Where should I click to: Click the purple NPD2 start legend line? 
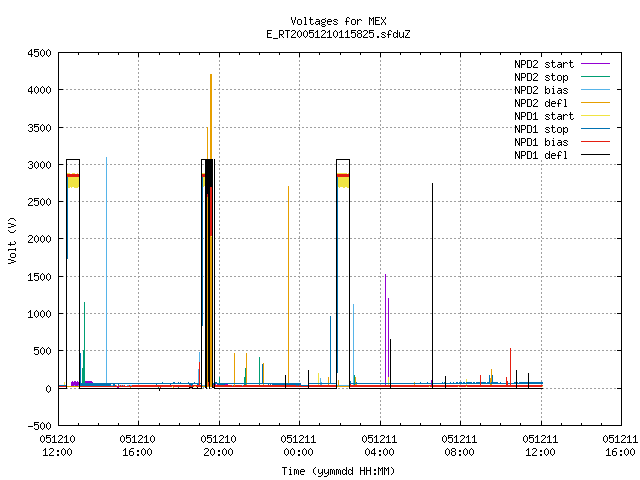(x=595, y=64)
